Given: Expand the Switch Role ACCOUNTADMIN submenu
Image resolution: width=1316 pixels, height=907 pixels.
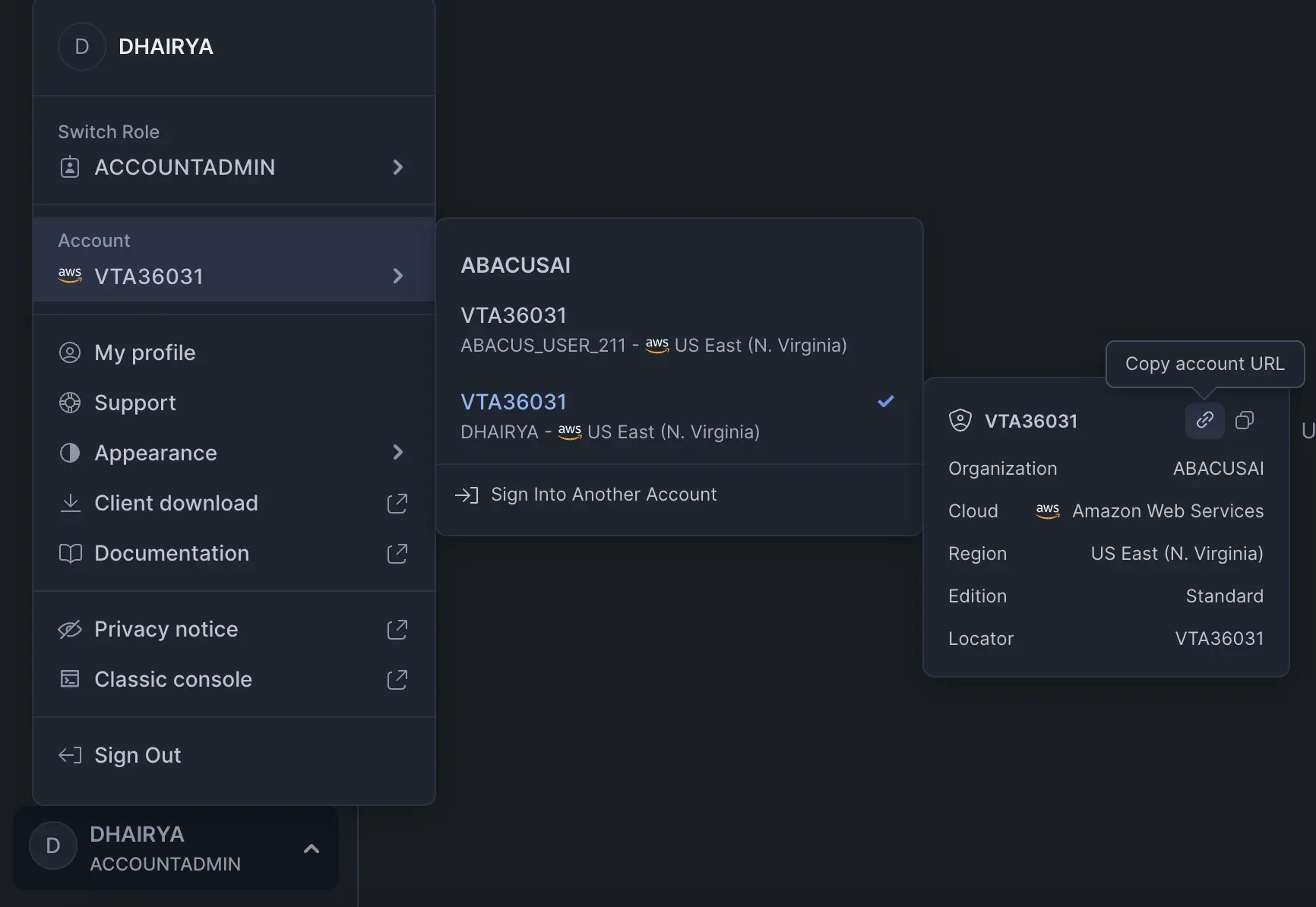Looking at the screenshot, I should (397, 167).
